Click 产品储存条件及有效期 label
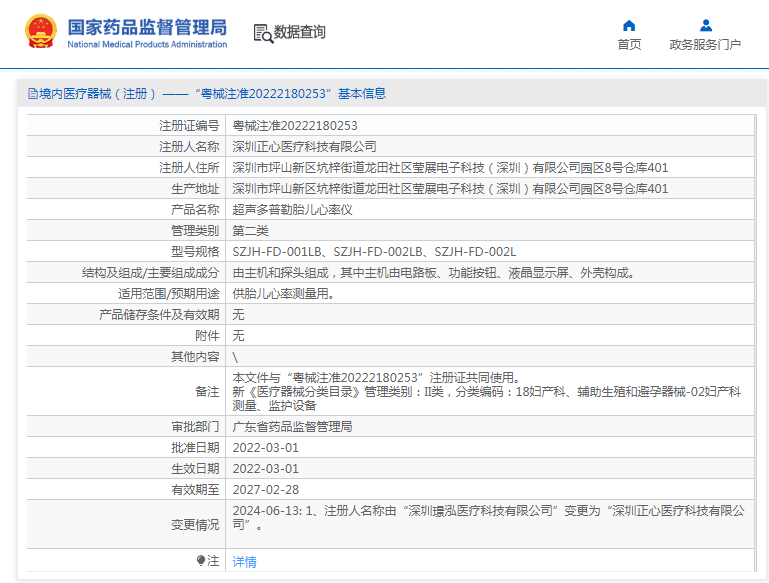The height and width of the screenshot is (583, 769). [x=159, y=315]
